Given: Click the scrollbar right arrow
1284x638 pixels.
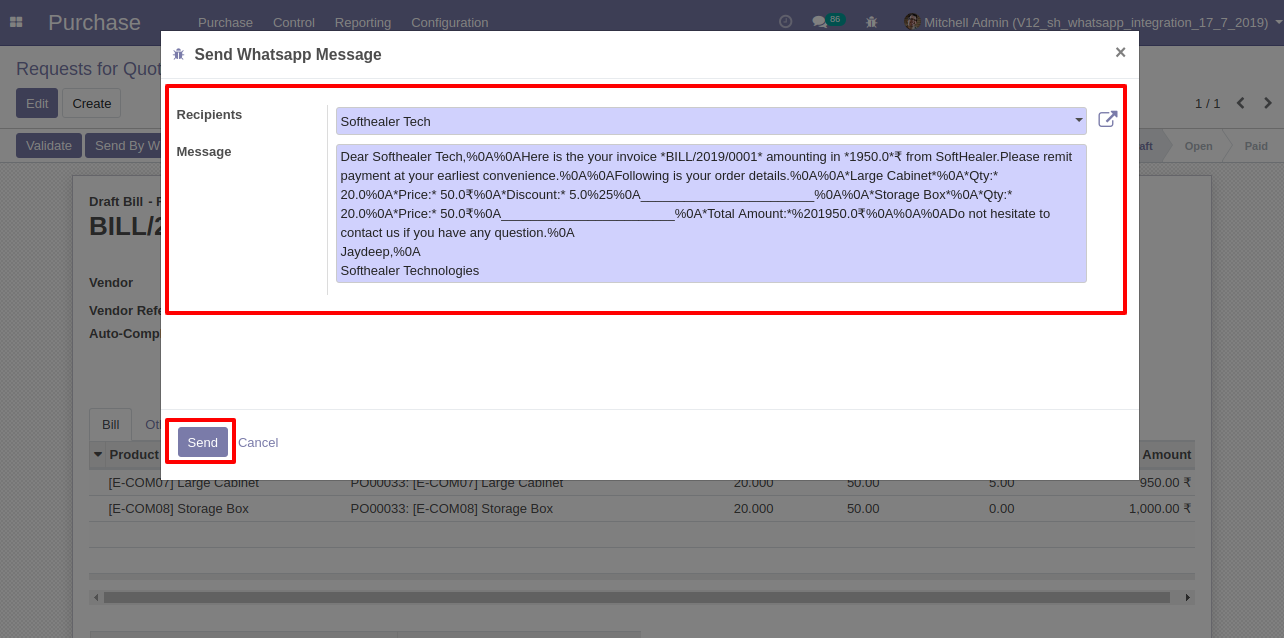Looking at the screenshot, I should pos(1188,597).
